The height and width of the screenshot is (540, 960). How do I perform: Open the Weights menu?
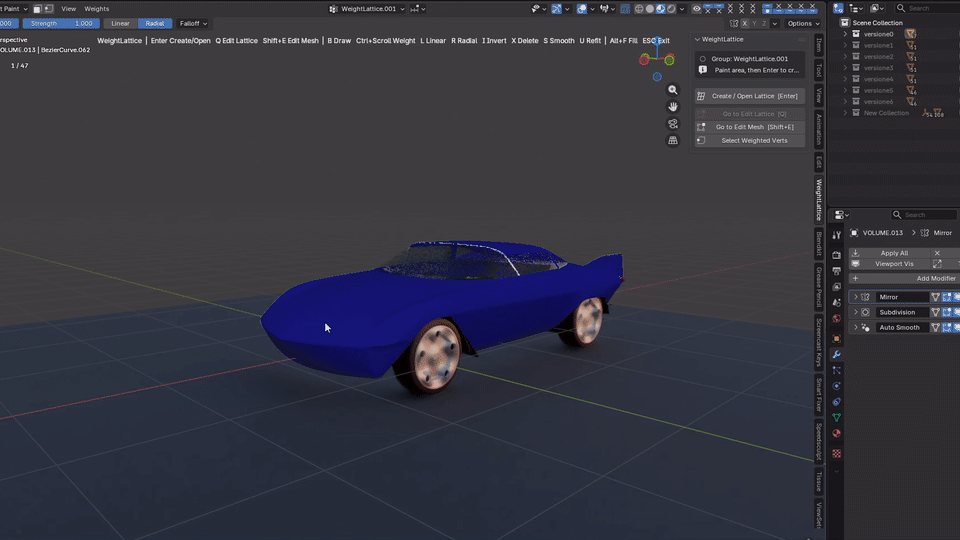97,9
